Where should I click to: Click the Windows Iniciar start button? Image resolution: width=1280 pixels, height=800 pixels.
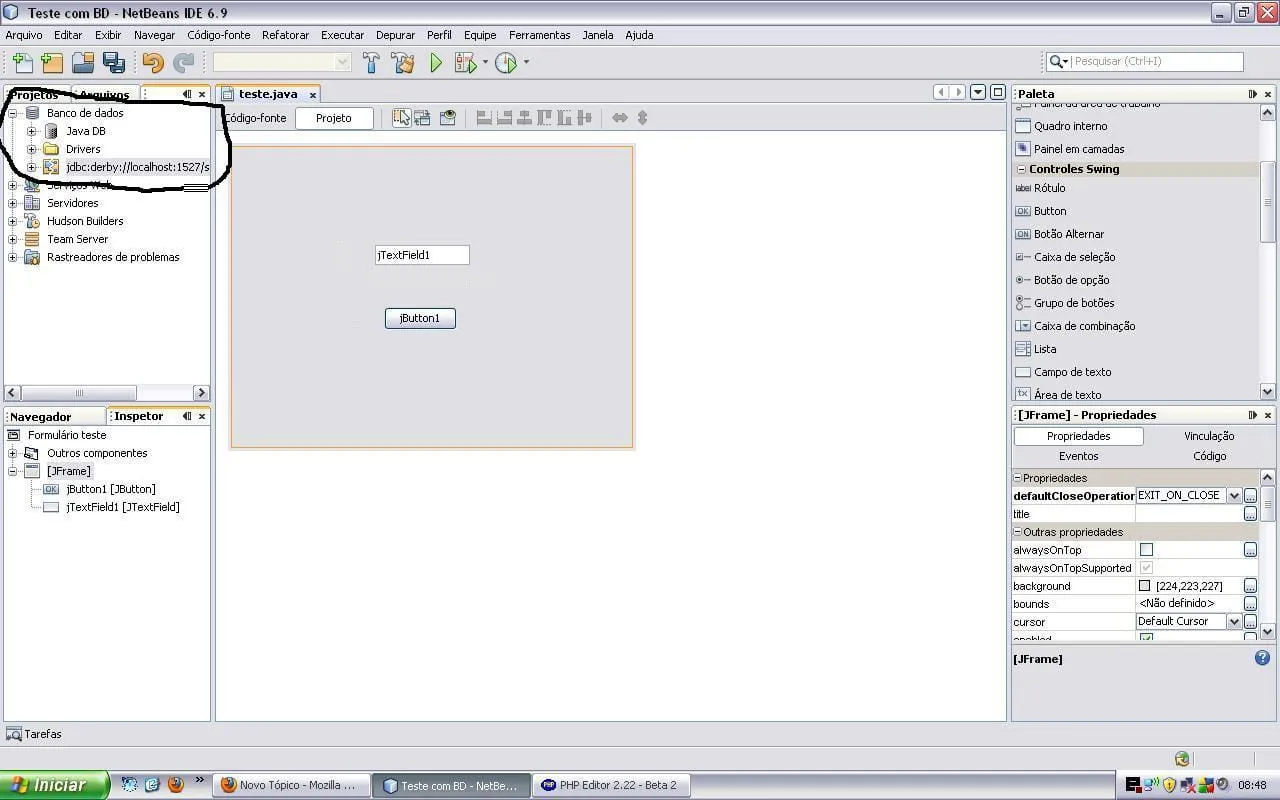pyautogui.click(x=54, y=785)
